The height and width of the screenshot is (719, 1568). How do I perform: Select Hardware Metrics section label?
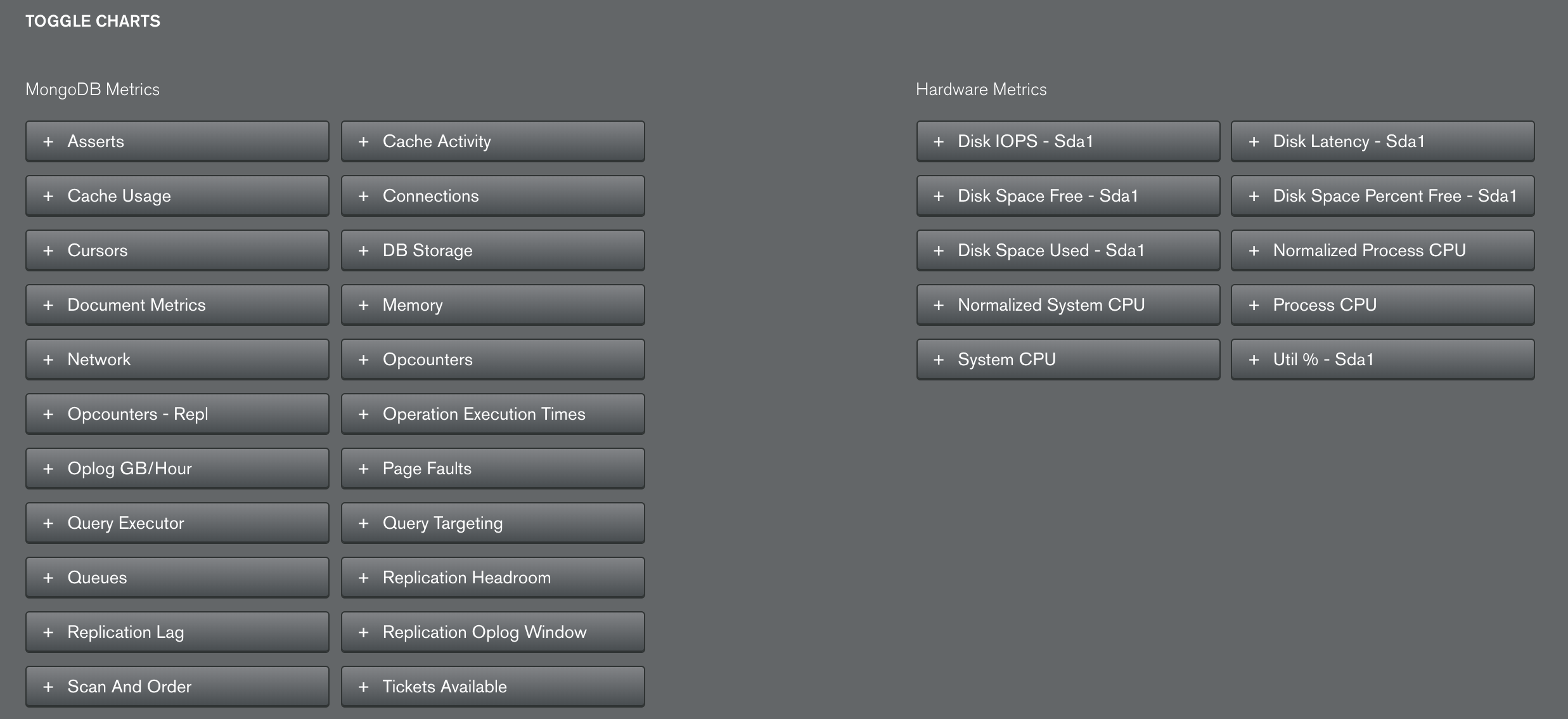pos(981,89)
